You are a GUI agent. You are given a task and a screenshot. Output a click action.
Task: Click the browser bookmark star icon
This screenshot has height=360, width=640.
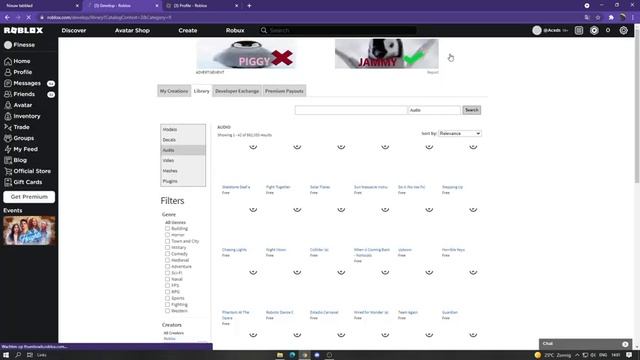(x=598, y=18)
